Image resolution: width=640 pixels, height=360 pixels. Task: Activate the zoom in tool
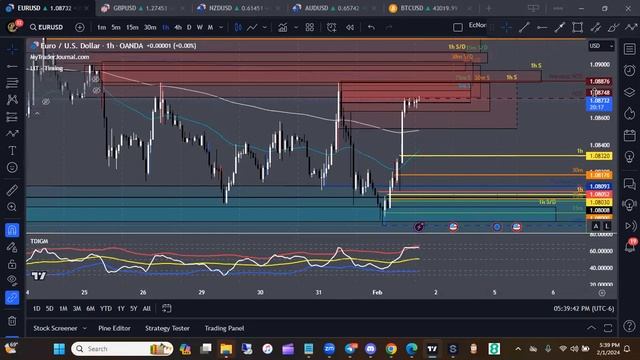click(x=12, y=207)
